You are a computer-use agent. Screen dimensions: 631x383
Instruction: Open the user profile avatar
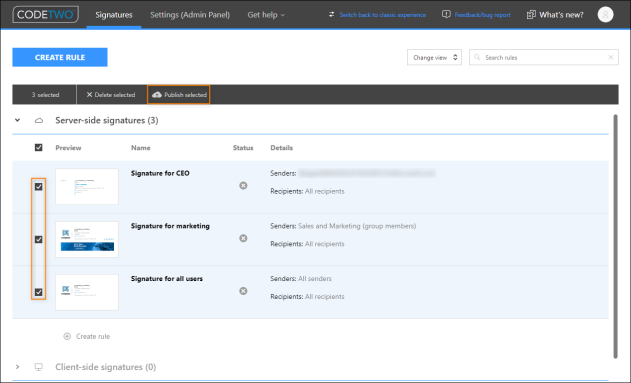point(605,14)
